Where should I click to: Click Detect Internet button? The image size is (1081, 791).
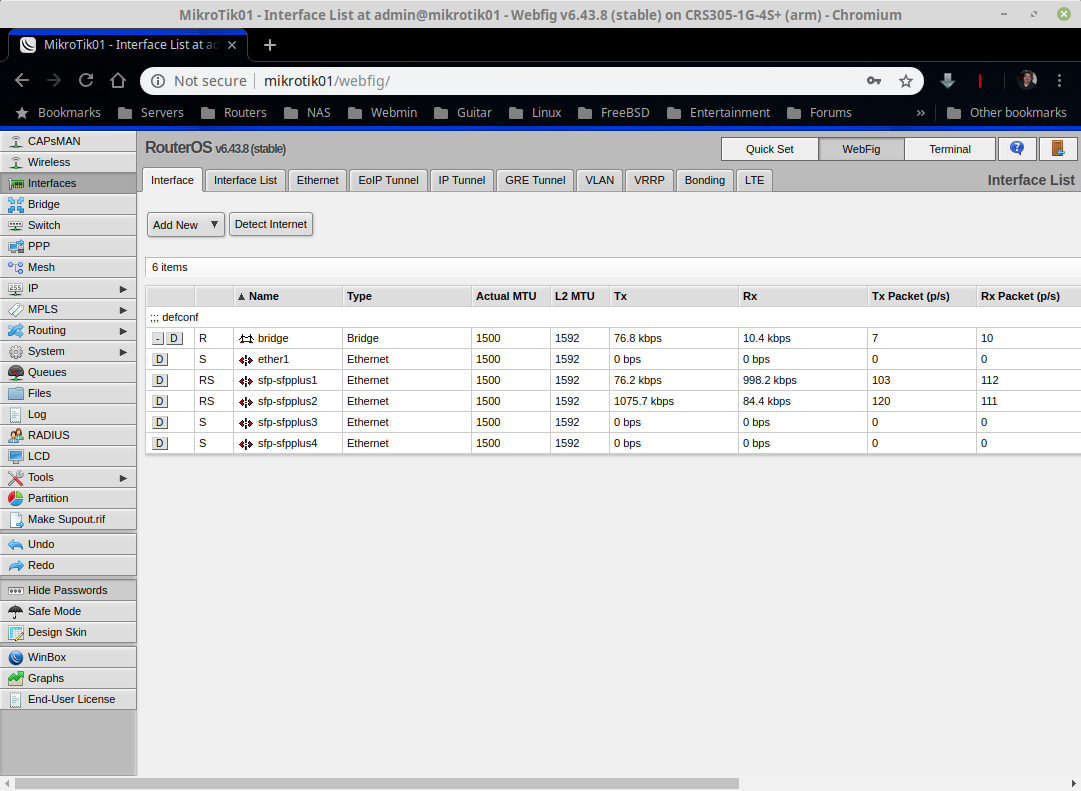point(270,224)
